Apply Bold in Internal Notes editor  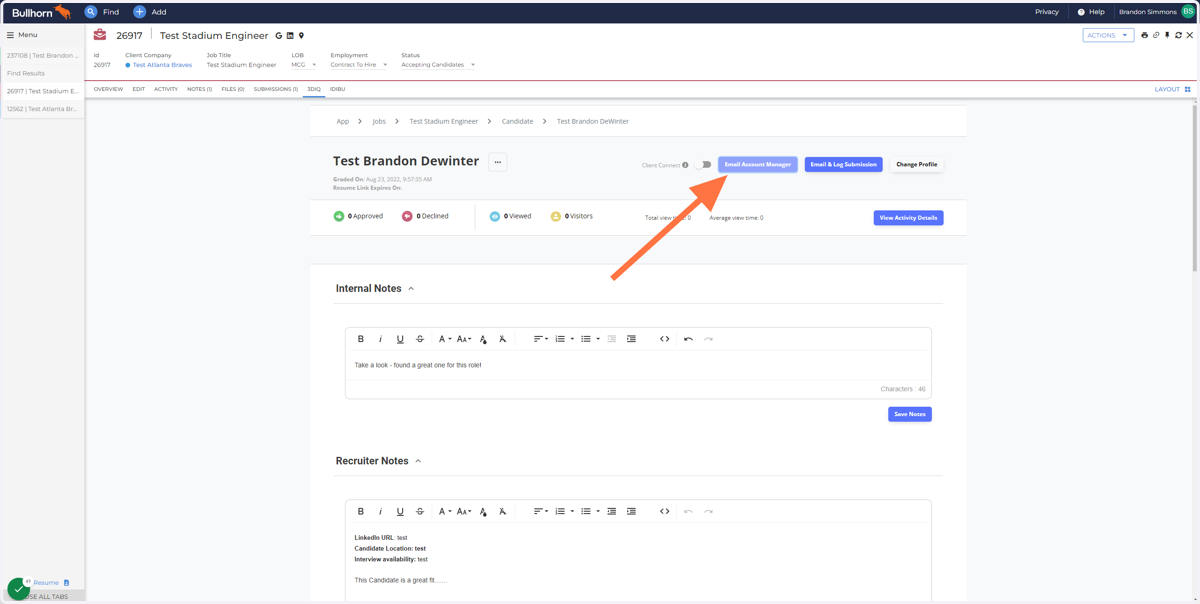[361, 339]
